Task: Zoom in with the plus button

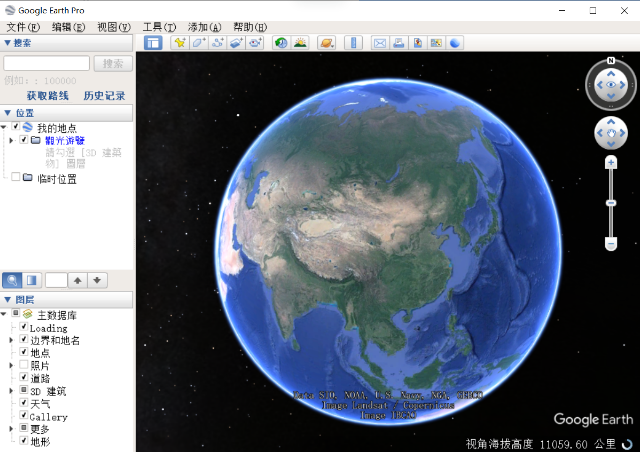Action: [611, 163]
